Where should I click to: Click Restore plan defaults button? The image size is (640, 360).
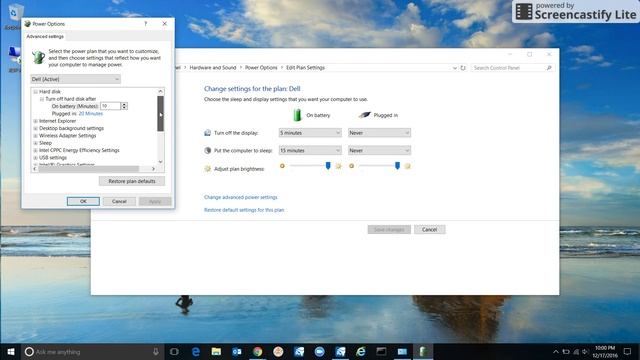[132, 181]
